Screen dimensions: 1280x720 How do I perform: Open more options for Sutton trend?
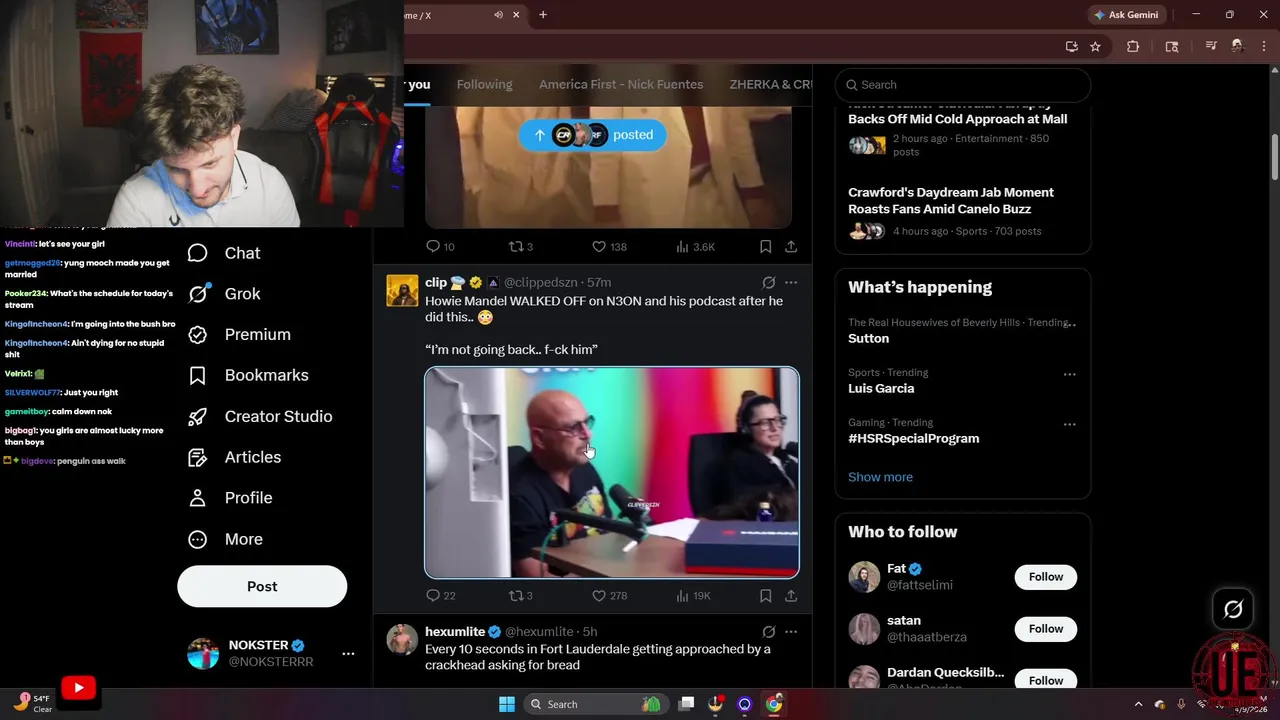pos(1070,323)
